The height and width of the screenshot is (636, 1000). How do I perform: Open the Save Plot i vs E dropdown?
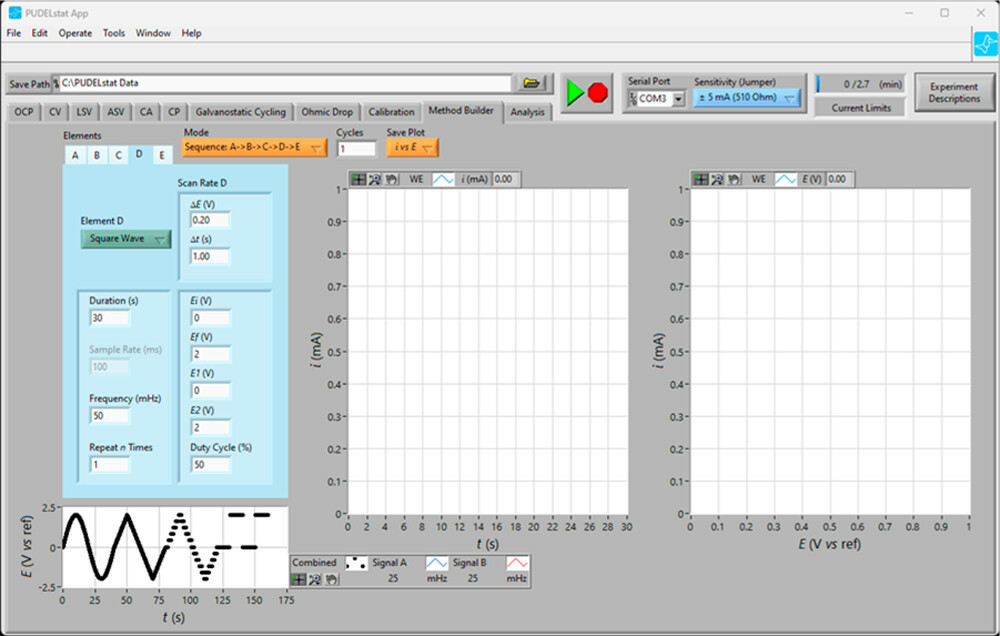point(412,147)
